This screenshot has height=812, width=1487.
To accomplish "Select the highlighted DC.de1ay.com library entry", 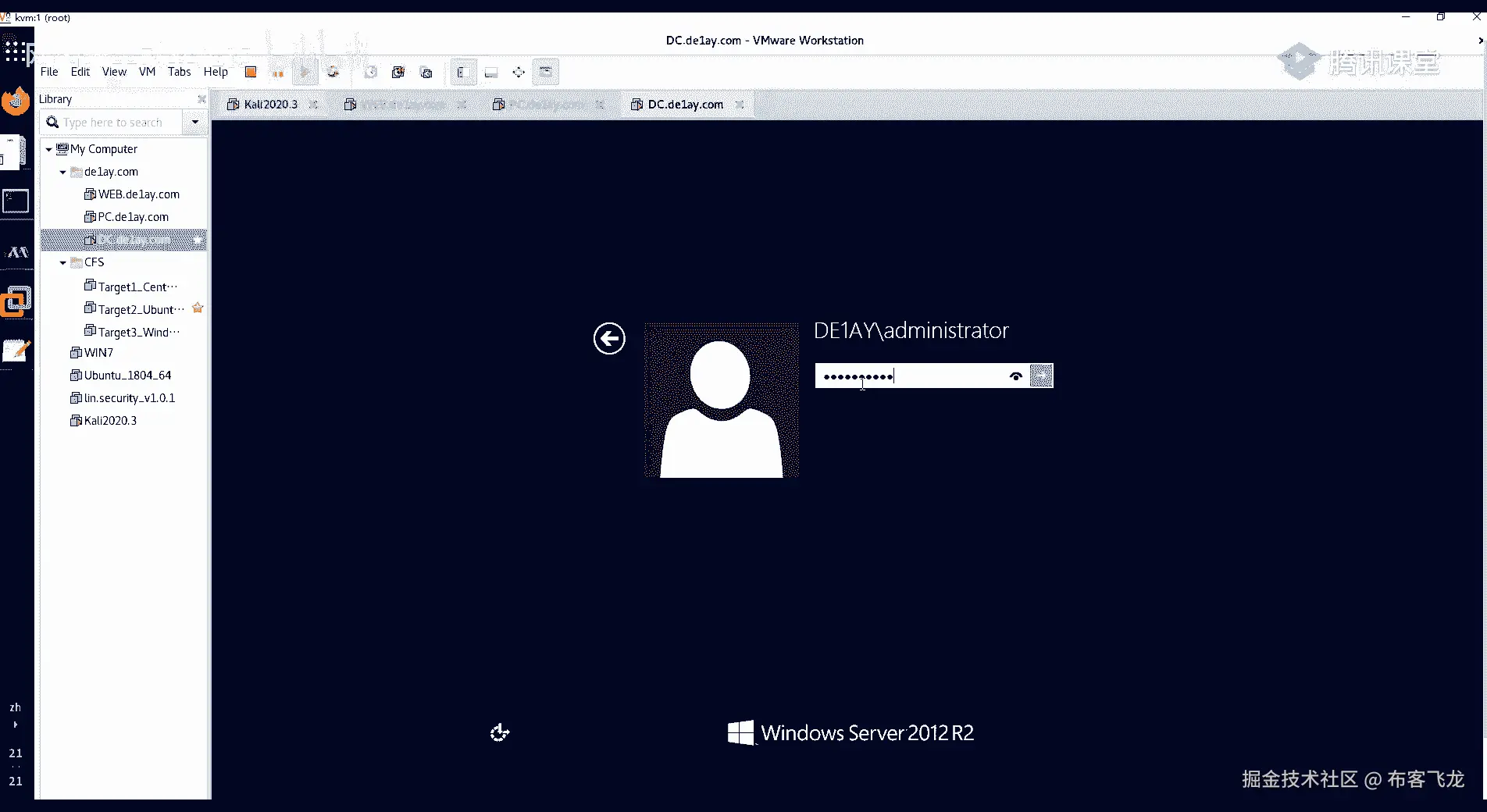I will pos(123,240).
